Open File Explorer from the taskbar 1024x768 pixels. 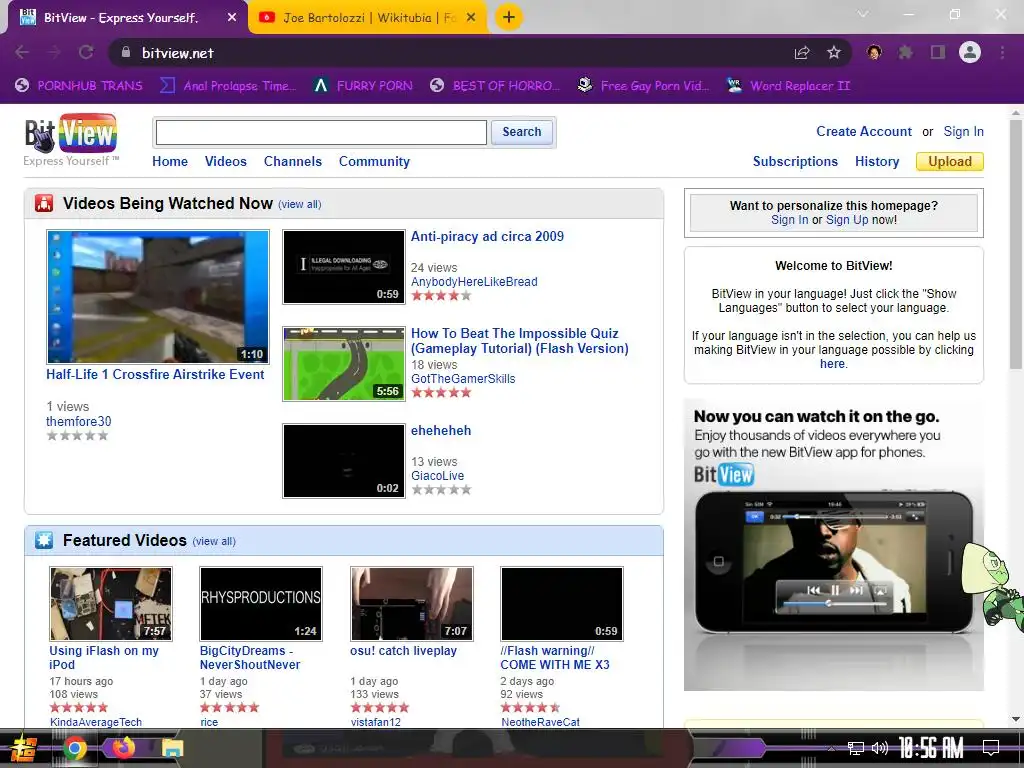coord(172,748)
